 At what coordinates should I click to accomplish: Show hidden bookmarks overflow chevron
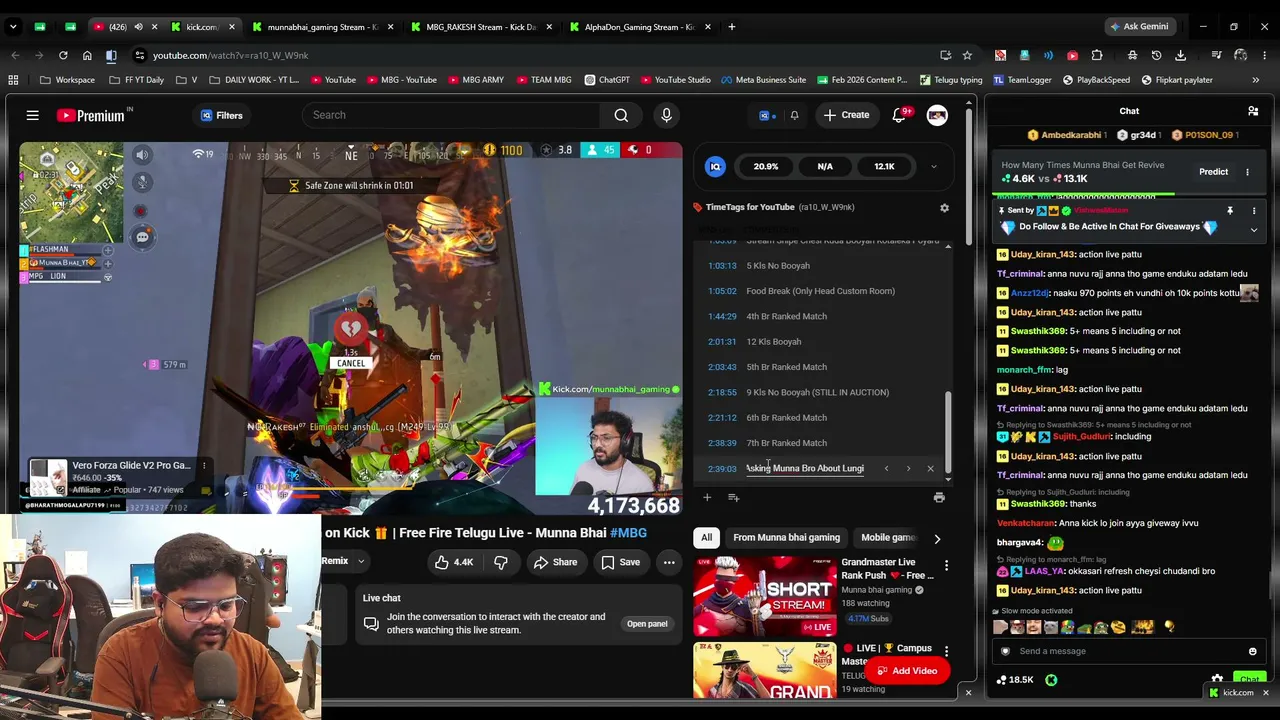[x=1255, y=80]
